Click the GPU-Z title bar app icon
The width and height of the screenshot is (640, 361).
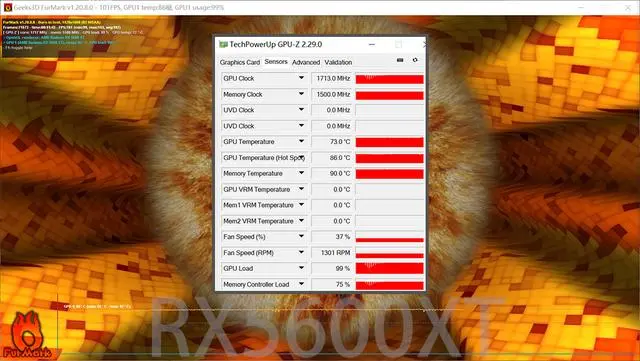pos(223,44)
